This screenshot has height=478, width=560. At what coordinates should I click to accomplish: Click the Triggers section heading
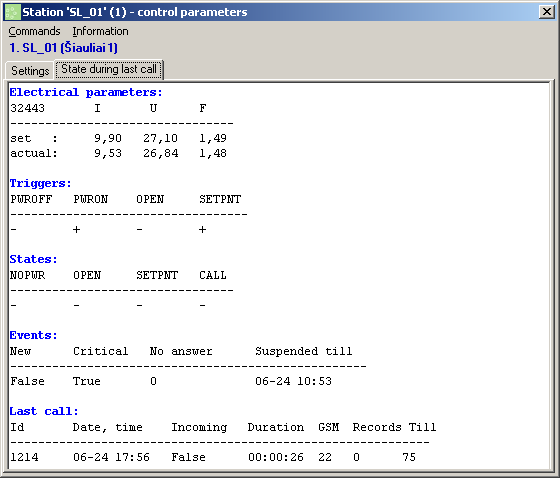40,184
